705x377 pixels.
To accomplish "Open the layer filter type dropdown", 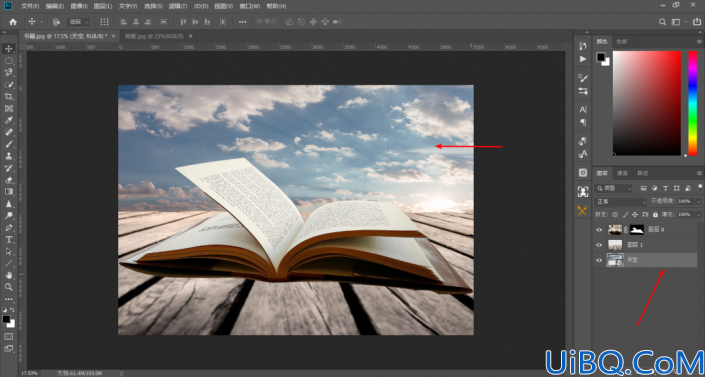I will [x=614, y=188].
